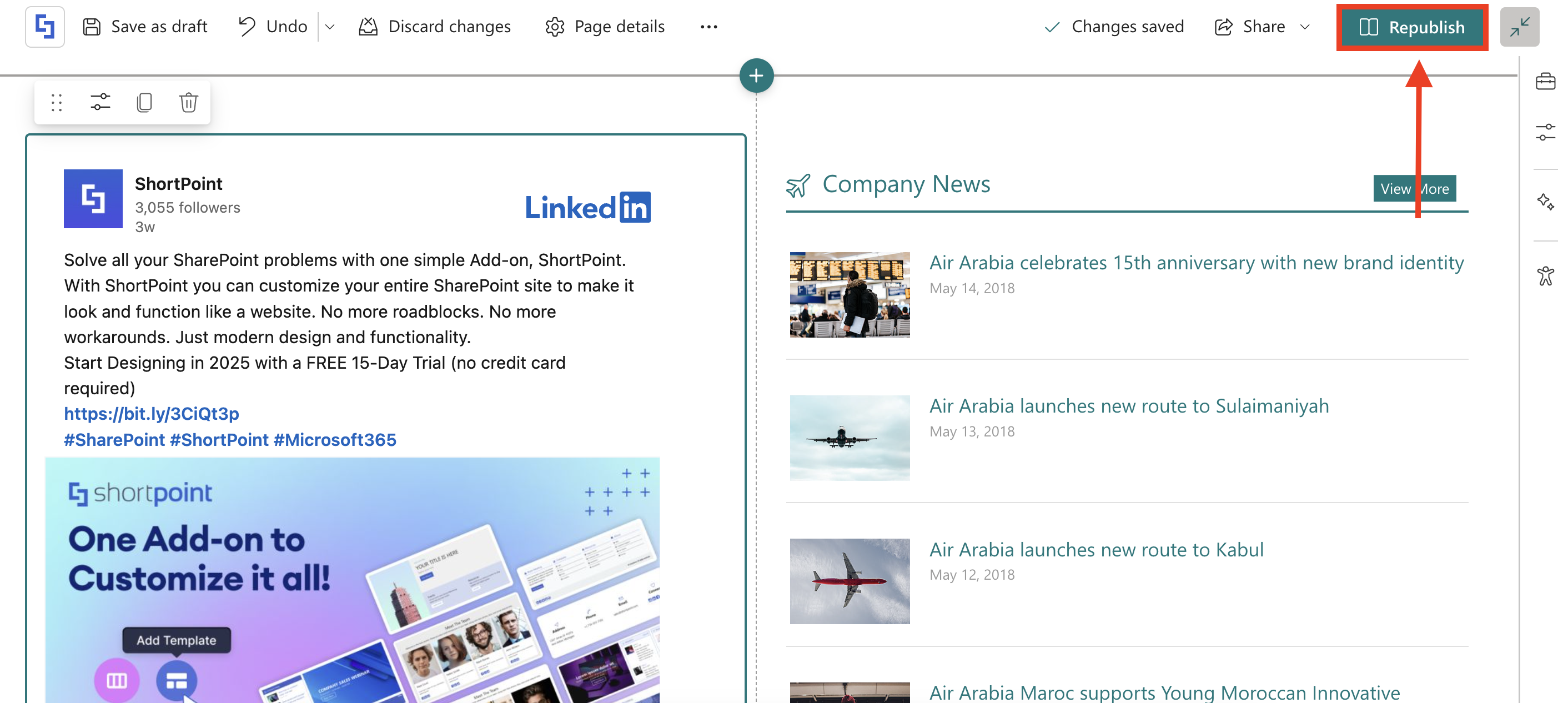
Task: Open the accessibility figure icon in the sidebar
Action: (1545, 276)
